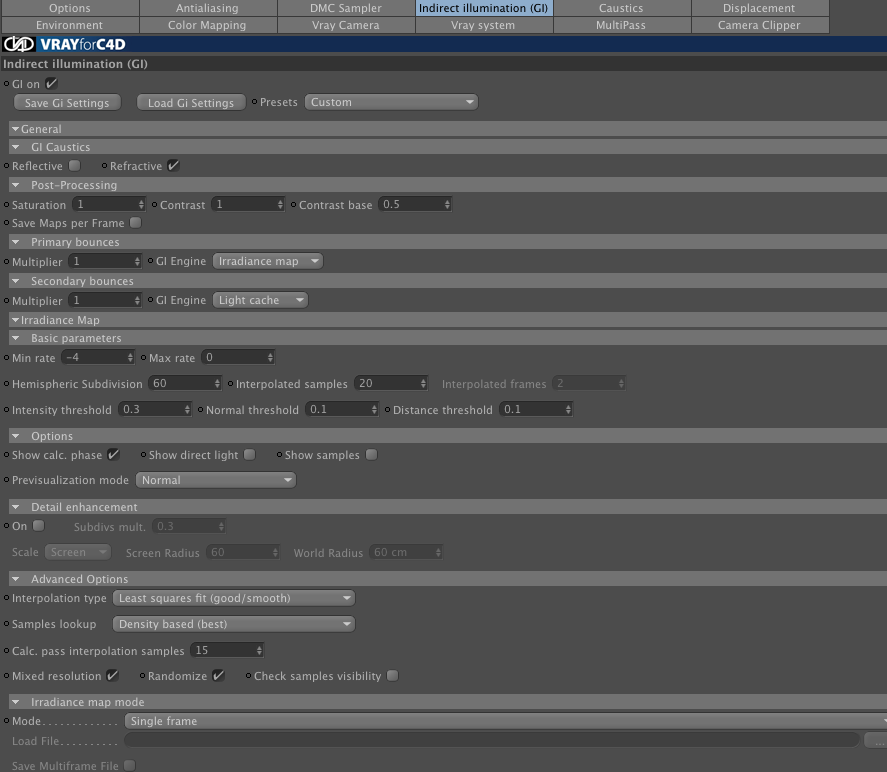Open Secondary bounces GI Engine dropdown
Image resolution: width=887 pixels, height=772 pixels.
260,300
